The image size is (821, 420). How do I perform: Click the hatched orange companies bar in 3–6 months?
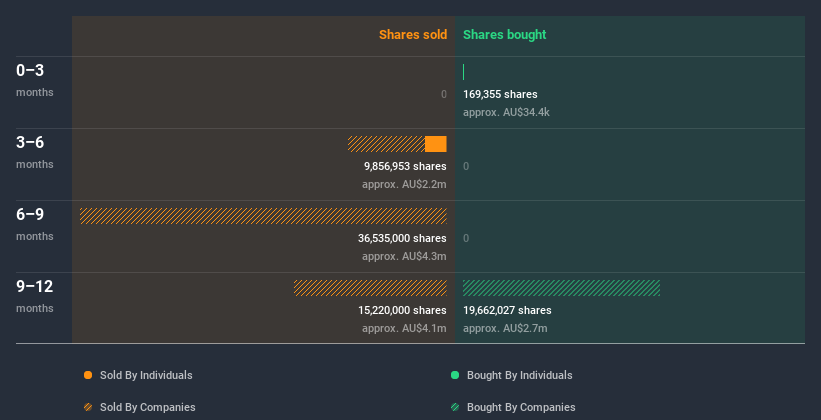click(x=386, y=144)
